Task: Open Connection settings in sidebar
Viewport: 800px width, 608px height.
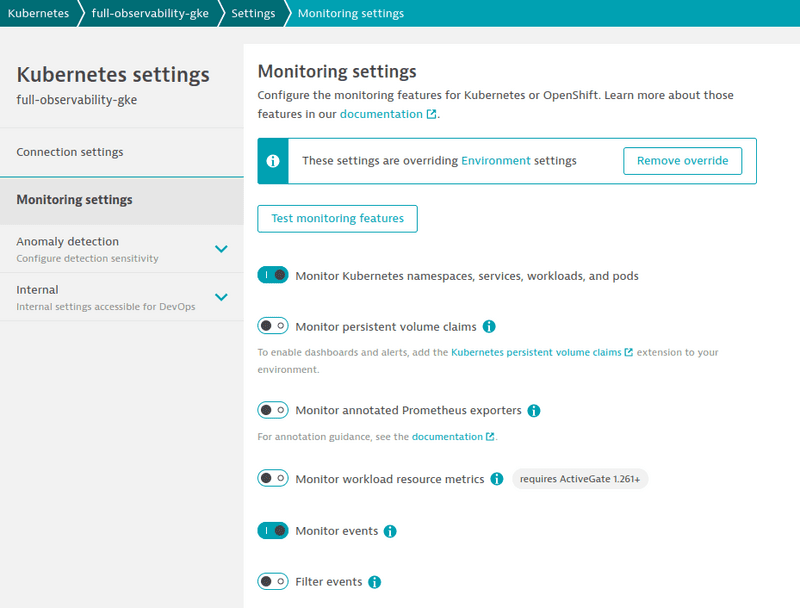Action: click(70, 152)
